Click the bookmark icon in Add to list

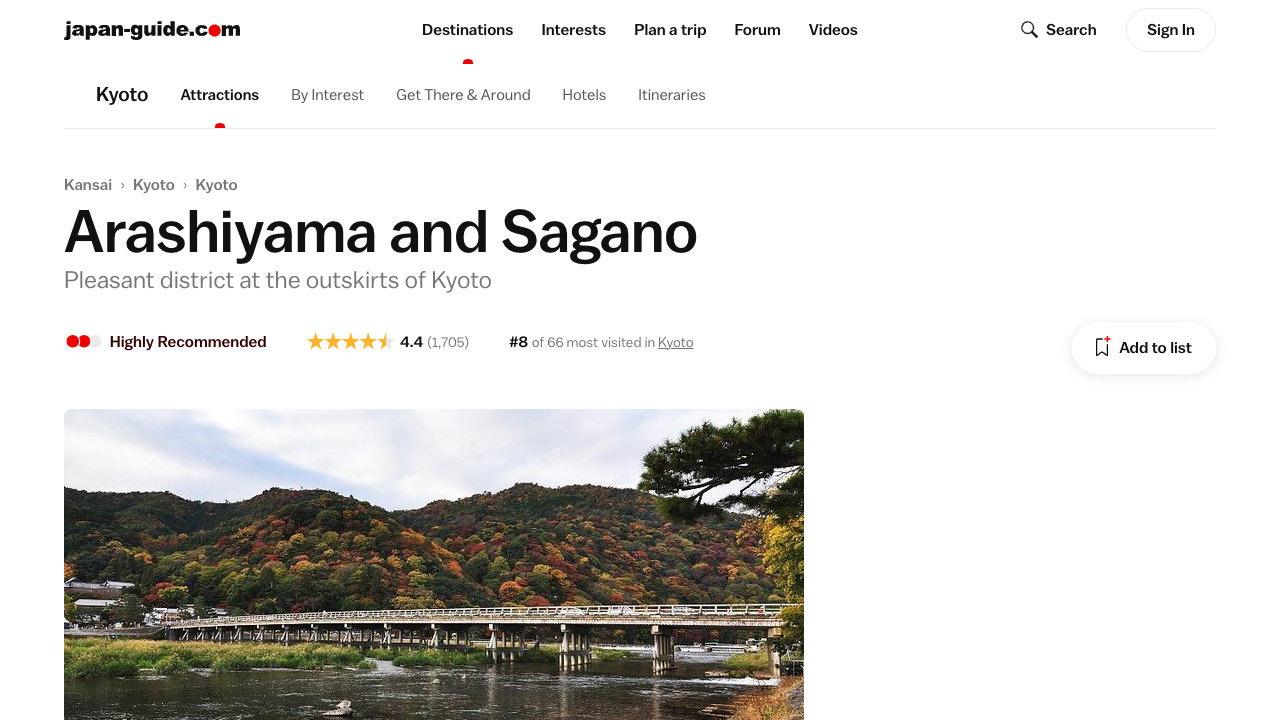[1102, 347]
